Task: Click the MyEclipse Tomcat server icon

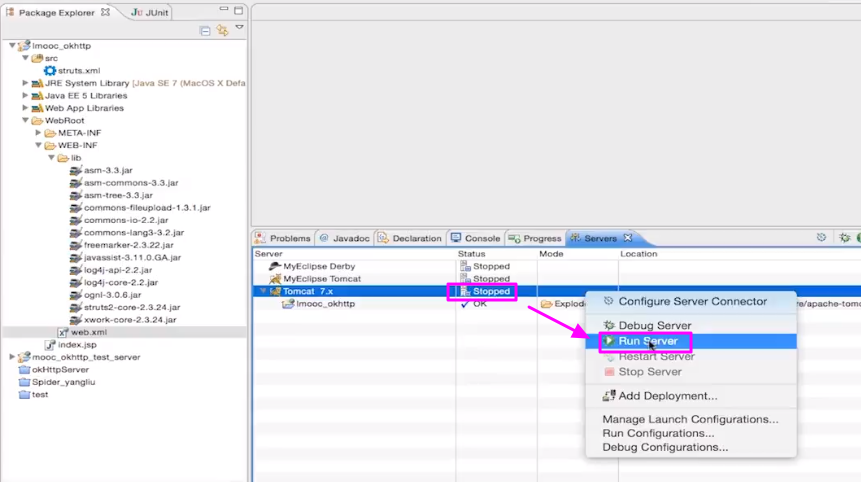Action: pos(275,279)
